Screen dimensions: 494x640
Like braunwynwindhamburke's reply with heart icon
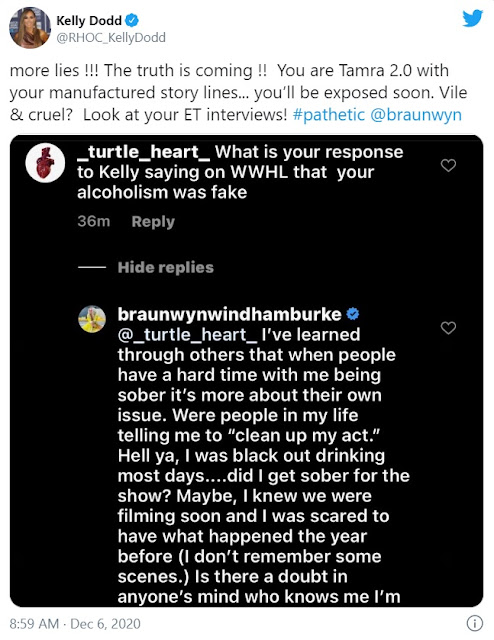coord(448,327)
